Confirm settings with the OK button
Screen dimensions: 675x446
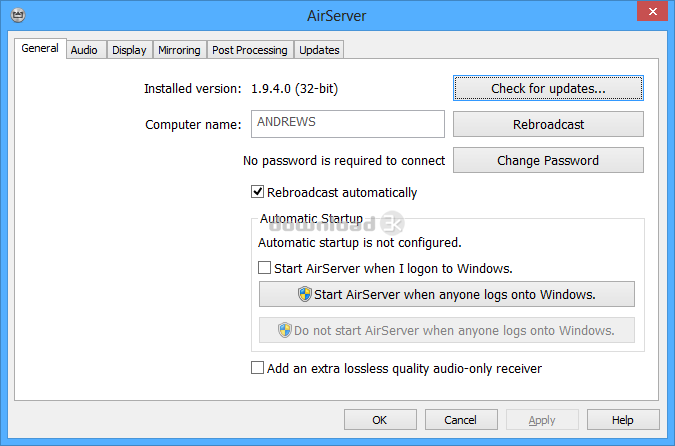(379, 420)
